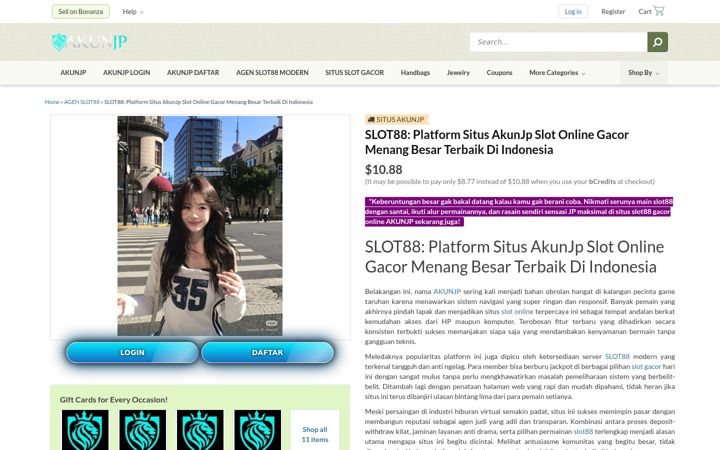
Task: Expand the Help dropdown
Action: [133, 11]
